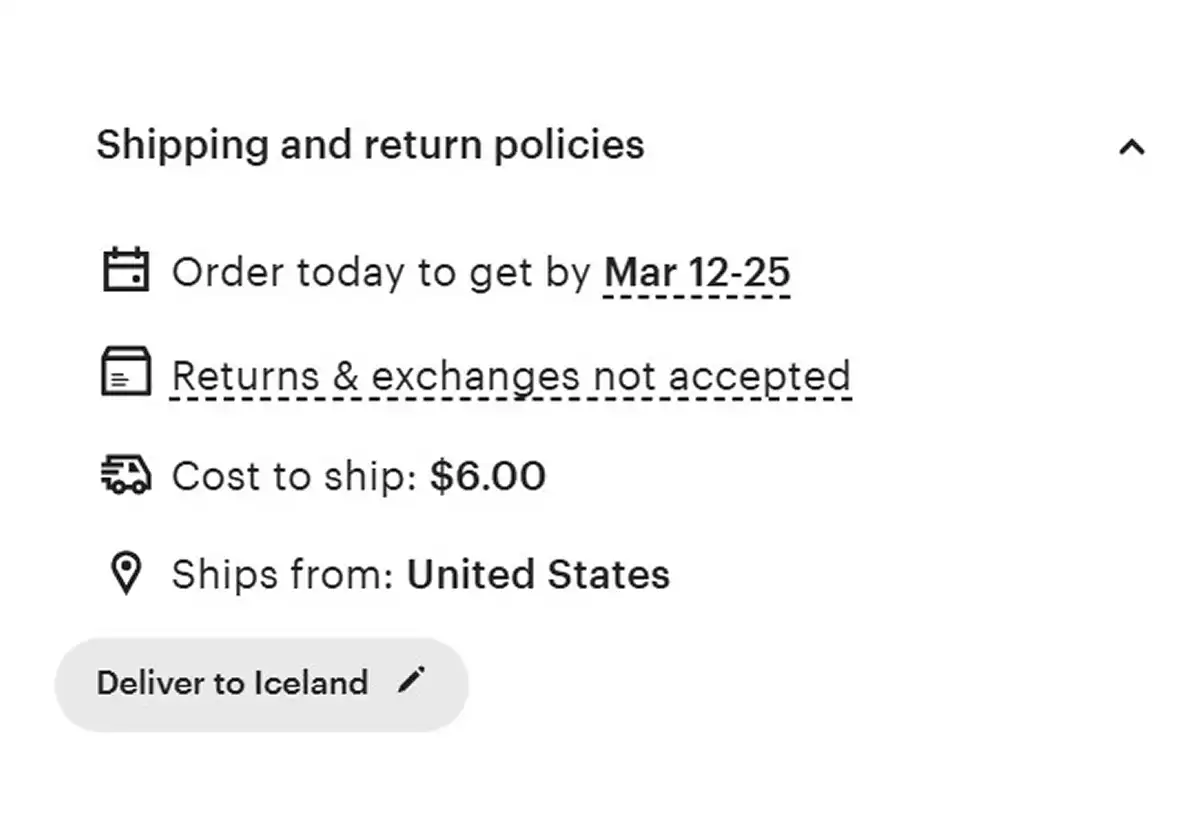Click the Shipping and return policies heading
Viewport: 1200px width, 829px height.
point(370,145)
